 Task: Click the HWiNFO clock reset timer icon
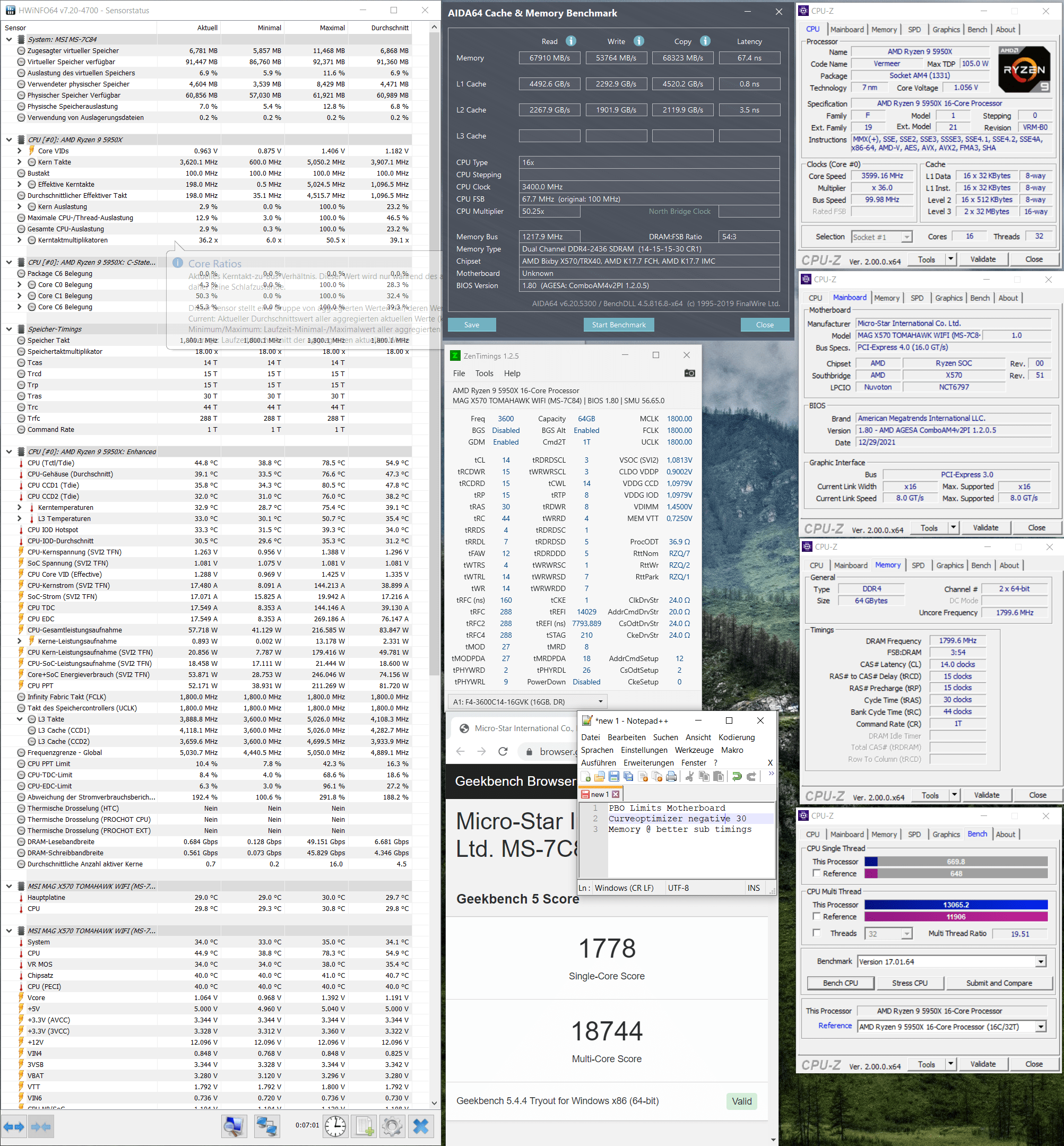point(335,1126)
